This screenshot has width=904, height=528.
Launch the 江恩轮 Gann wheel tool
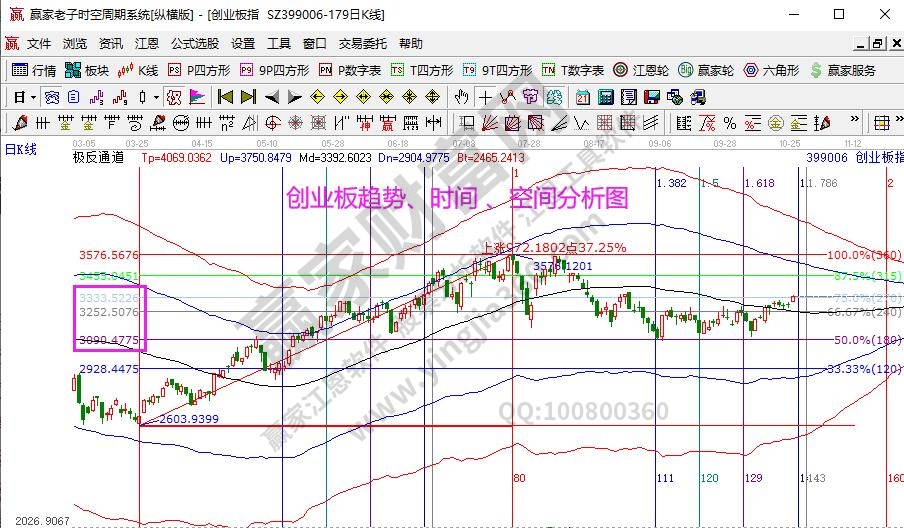[x=641, y=70]
